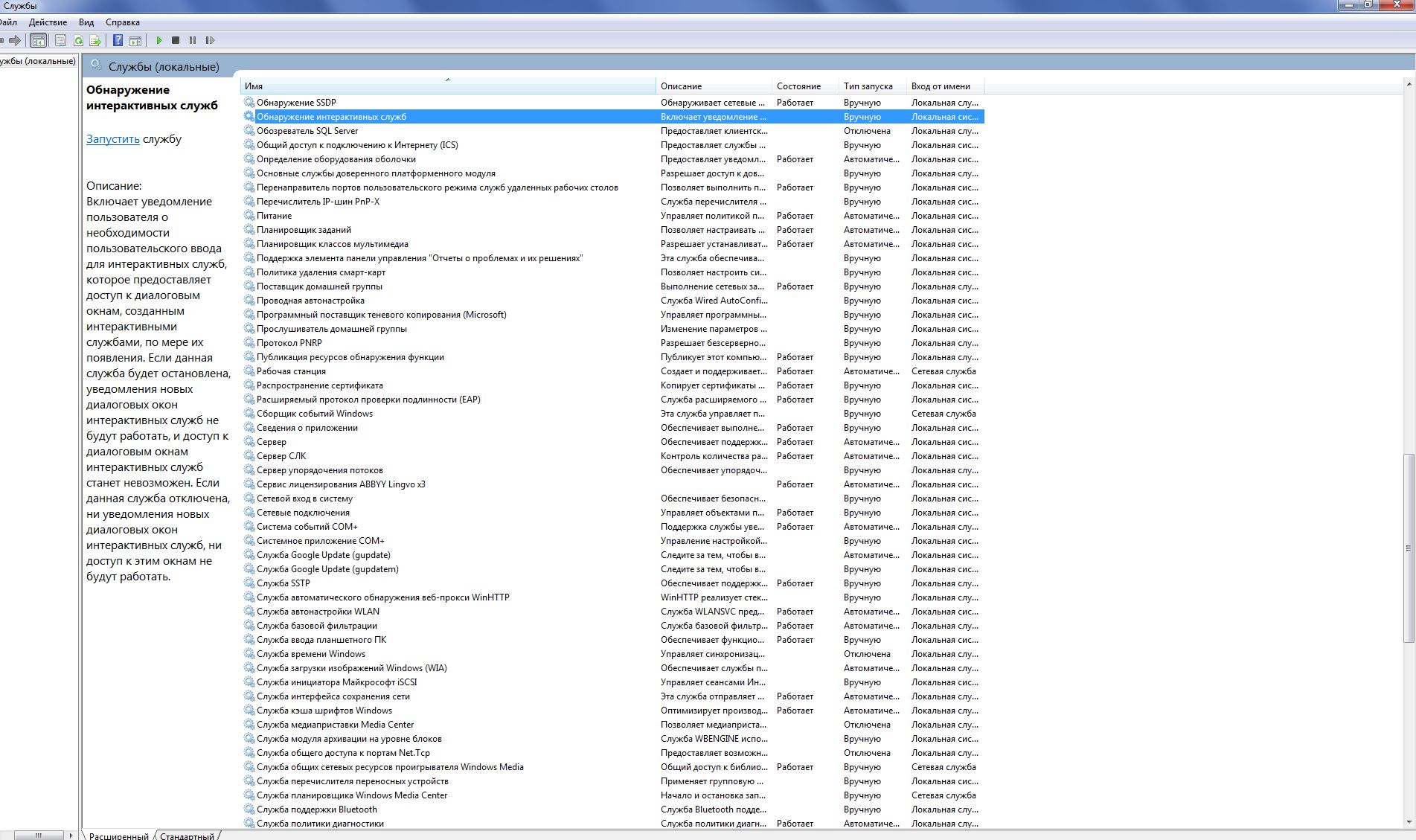Sort by the Имя column header

pos(448,86)
